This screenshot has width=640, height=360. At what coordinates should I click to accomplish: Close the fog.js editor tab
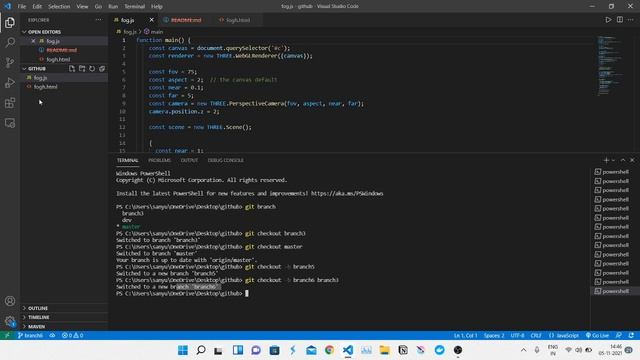pyautogui.click(x=151, y=20)
